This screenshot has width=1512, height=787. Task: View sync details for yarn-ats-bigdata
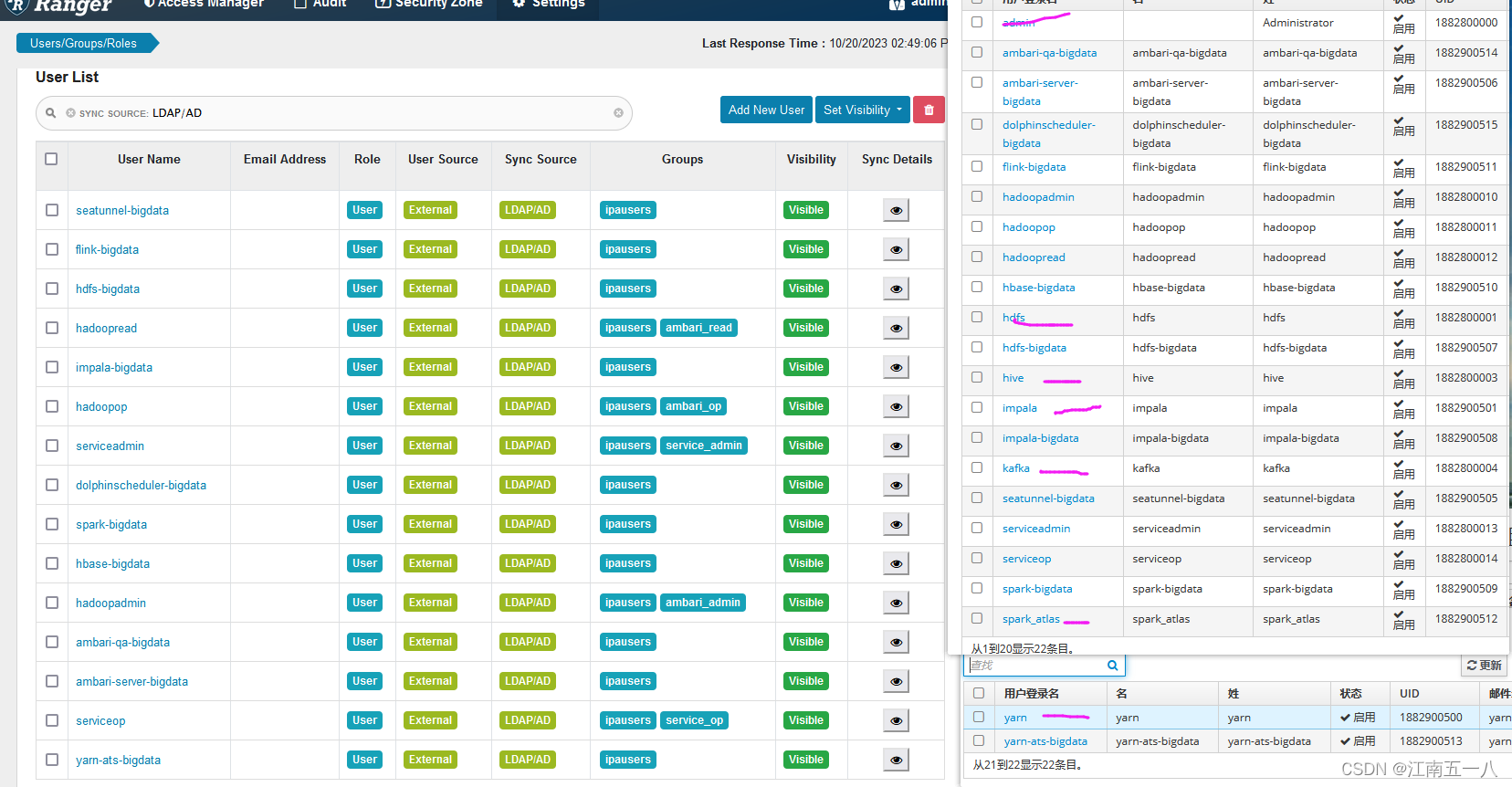(897, 761)
